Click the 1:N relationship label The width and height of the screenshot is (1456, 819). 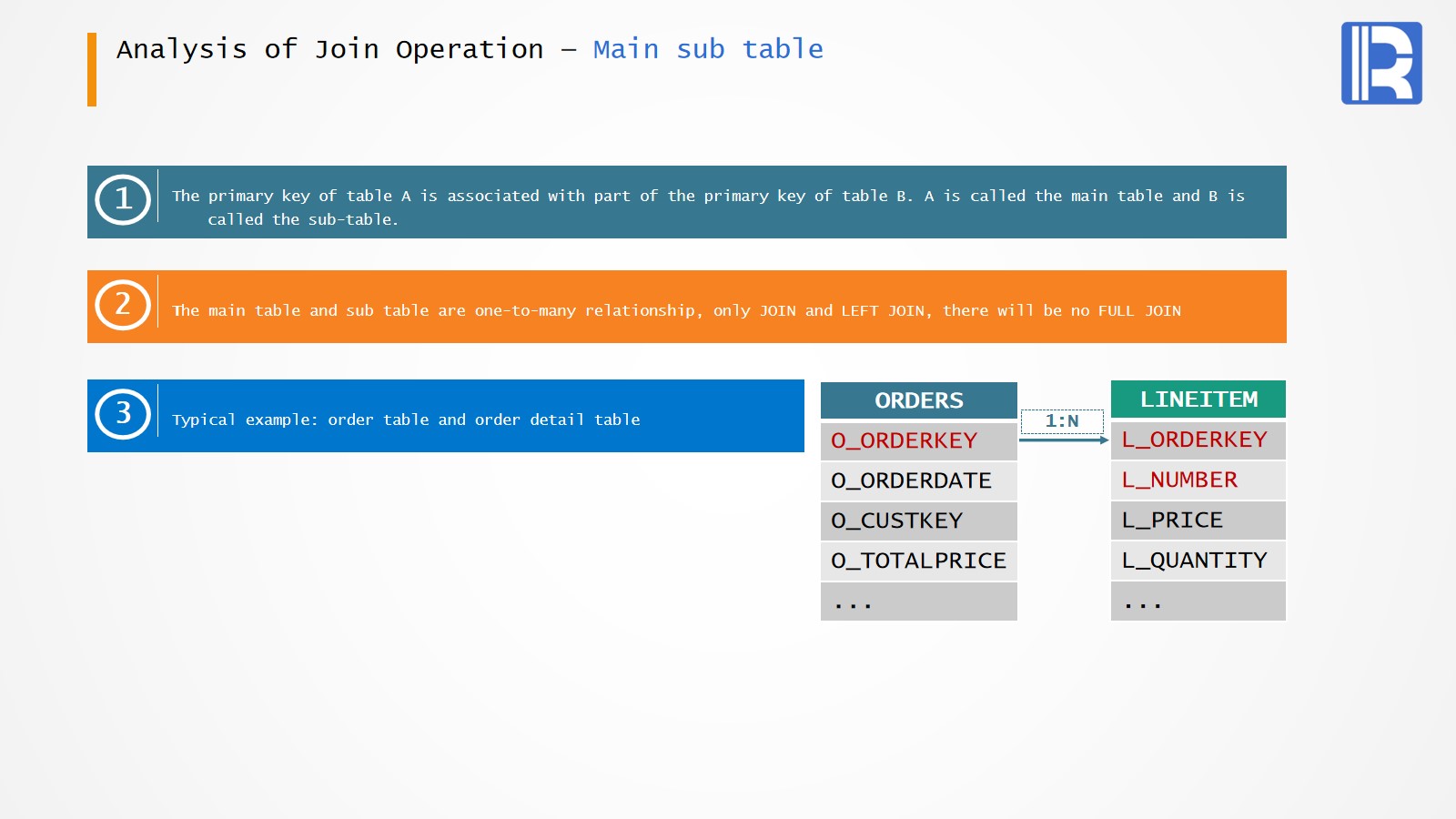point(1061,421)
